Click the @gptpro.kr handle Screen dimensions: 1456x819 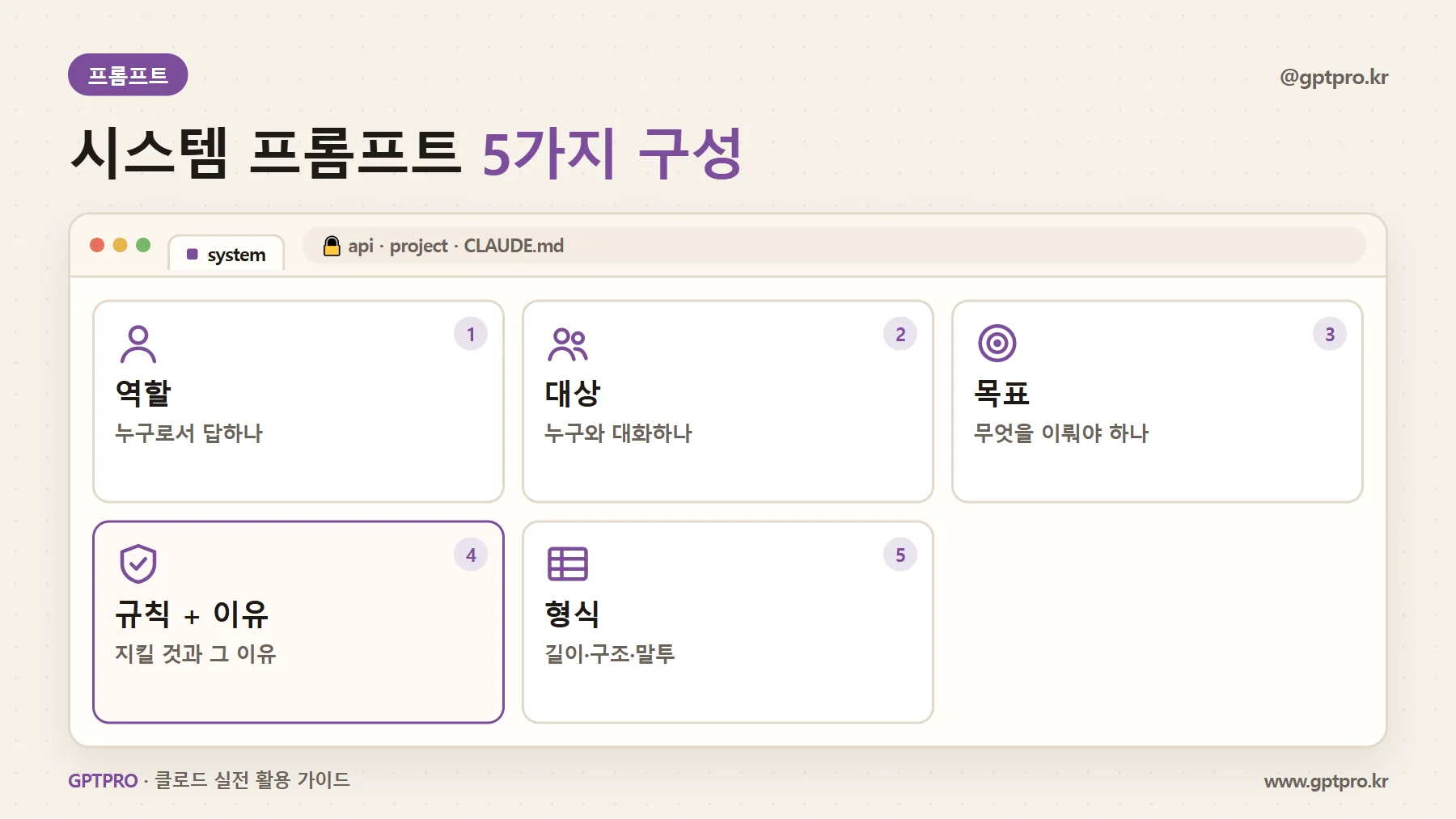point(1334,78)
